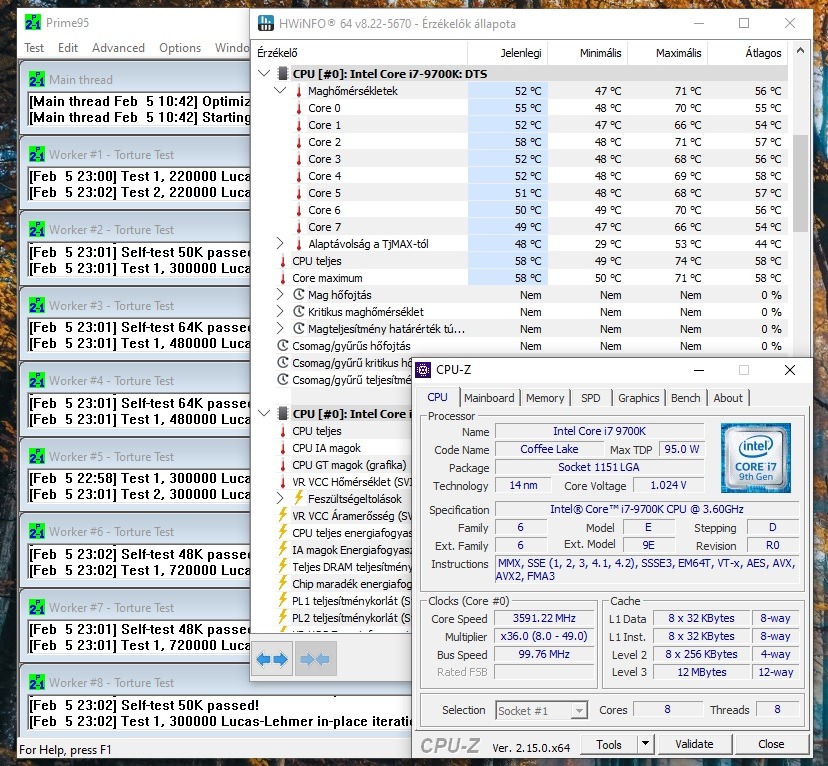Click the lightning icon beside PL1 teljesítménykorlát

[x=283, y=600]
